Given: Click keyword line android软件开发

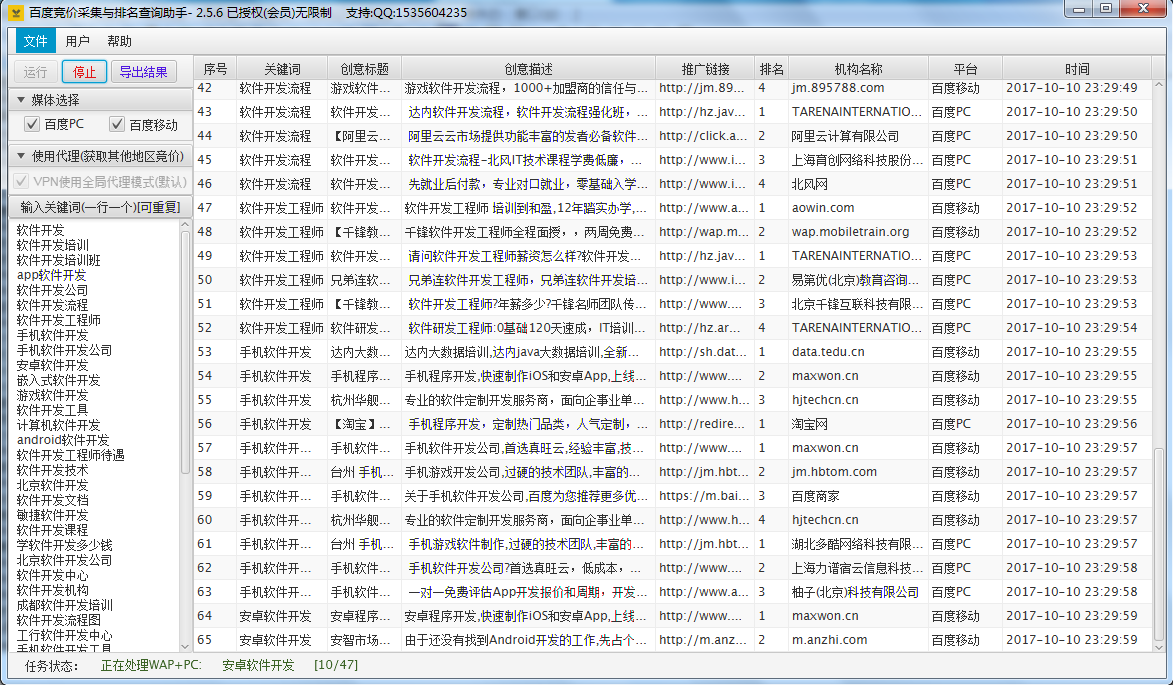Looking at the screenshot, I should click(63, 440).
